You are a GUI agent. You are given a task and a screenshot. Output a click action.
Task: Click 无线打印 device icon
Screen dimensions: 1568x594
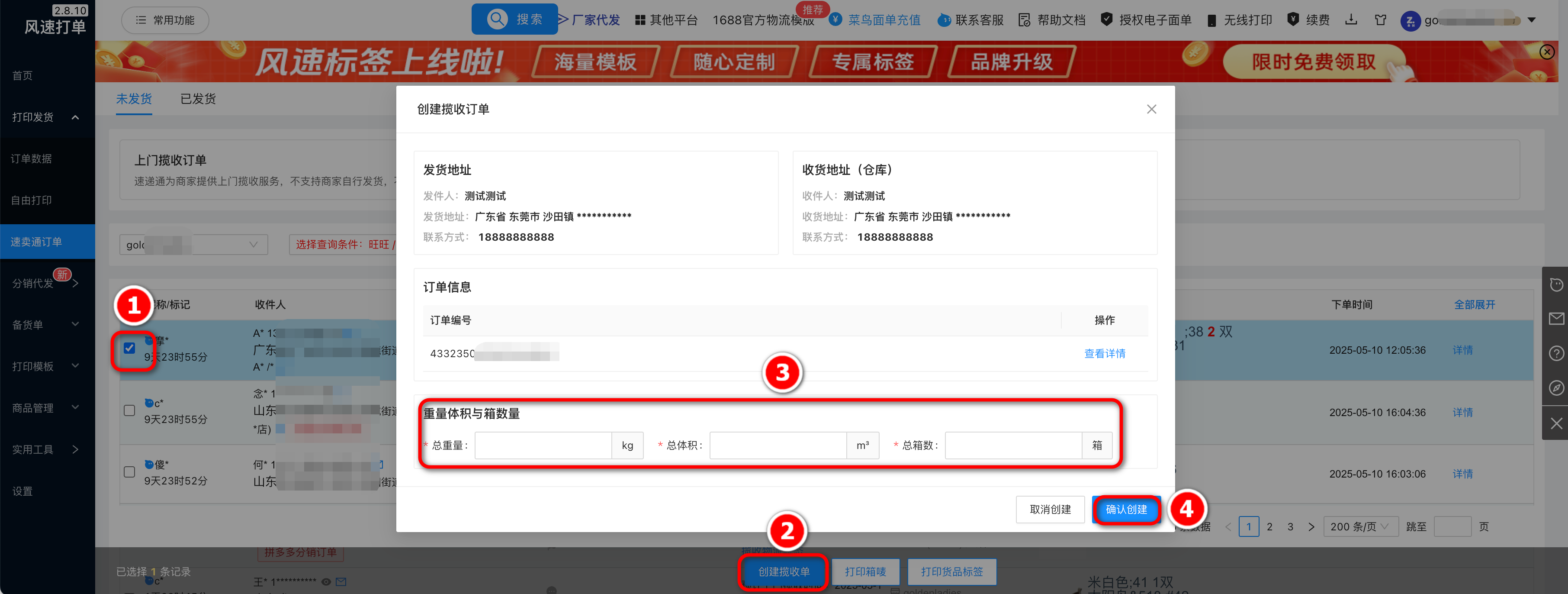pos(1211,21)
